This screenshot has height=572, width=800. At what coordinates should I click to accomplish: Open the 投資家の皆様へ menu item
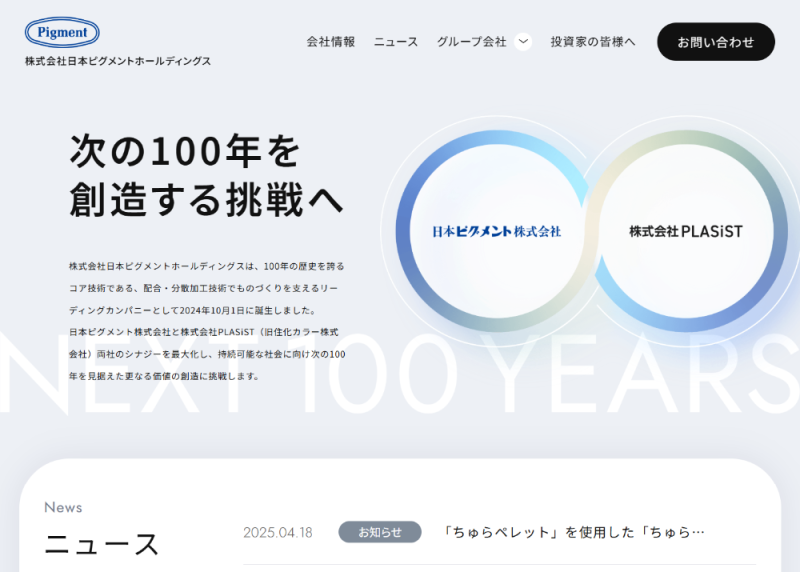coord(593,42)
